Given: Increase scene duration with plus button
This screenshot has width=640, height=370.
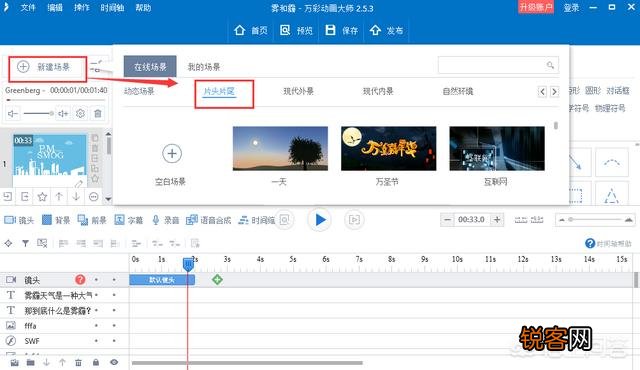Looking at the screenshot, I should coord(497,219).
